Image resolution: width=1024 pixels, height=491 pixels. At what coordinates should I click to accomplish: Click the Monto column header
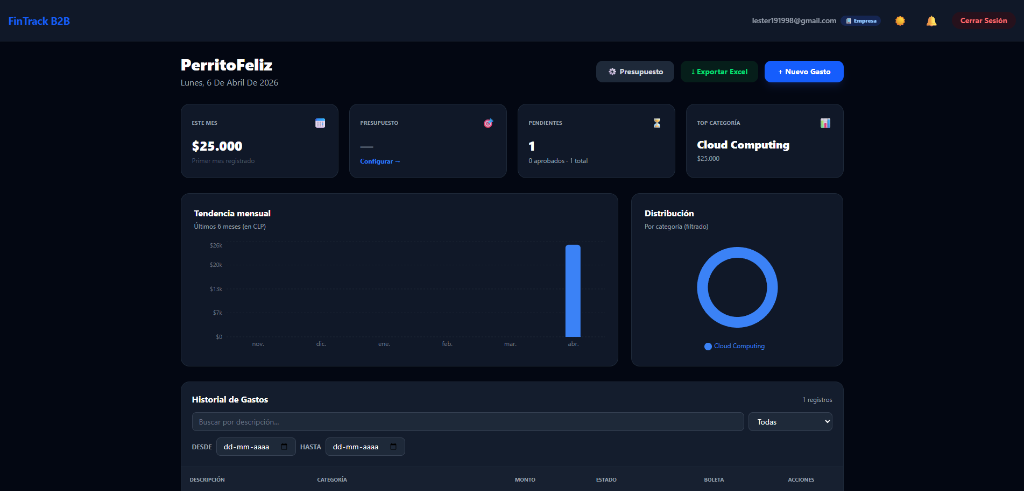(x=524, y=480)
